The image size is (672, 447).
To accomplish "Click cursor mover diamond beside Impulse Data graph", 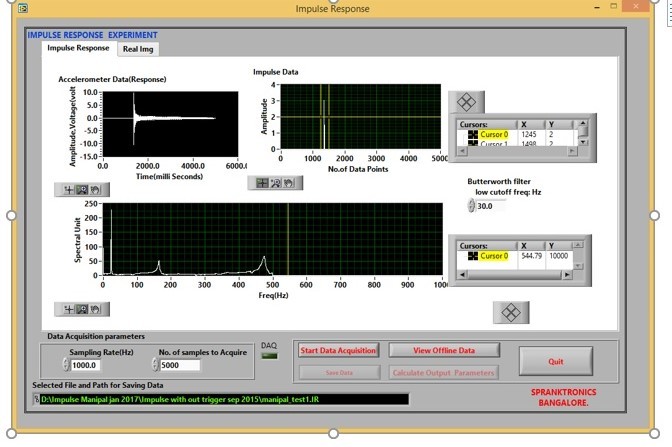I will pos(466,102).
